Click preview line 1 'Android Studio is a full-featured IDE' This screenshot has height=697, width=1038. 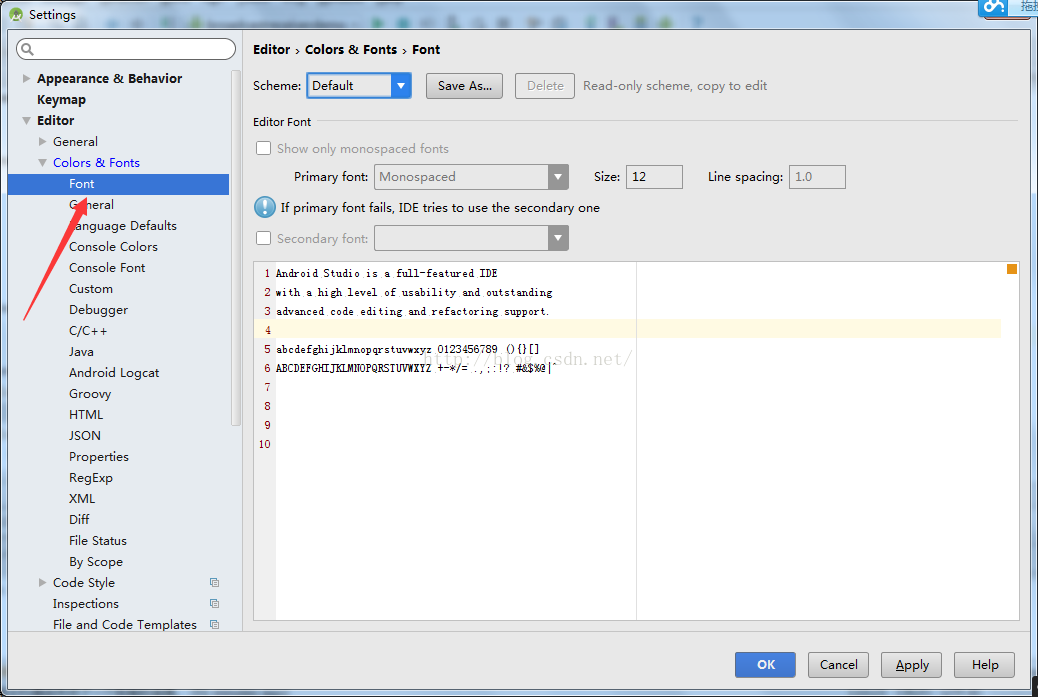387,273
